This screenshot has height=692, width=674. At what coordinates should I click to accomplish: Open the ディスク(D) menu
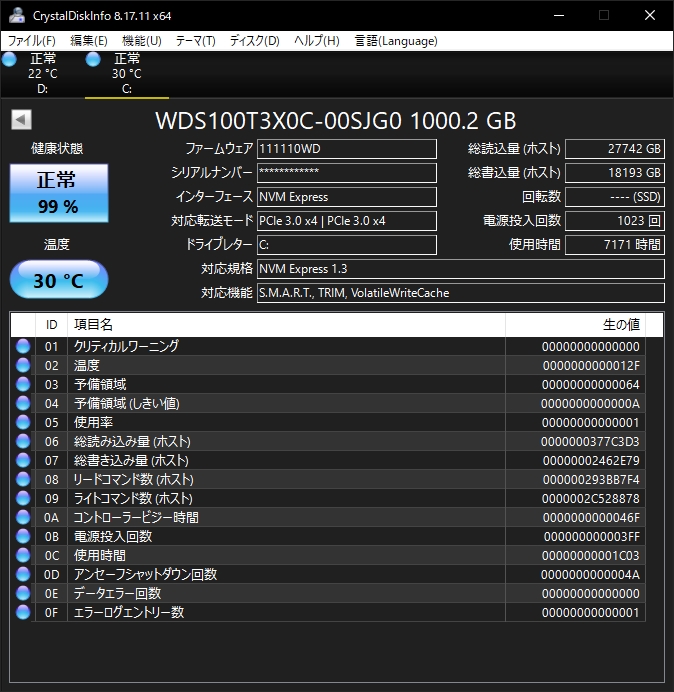[255, 41]
